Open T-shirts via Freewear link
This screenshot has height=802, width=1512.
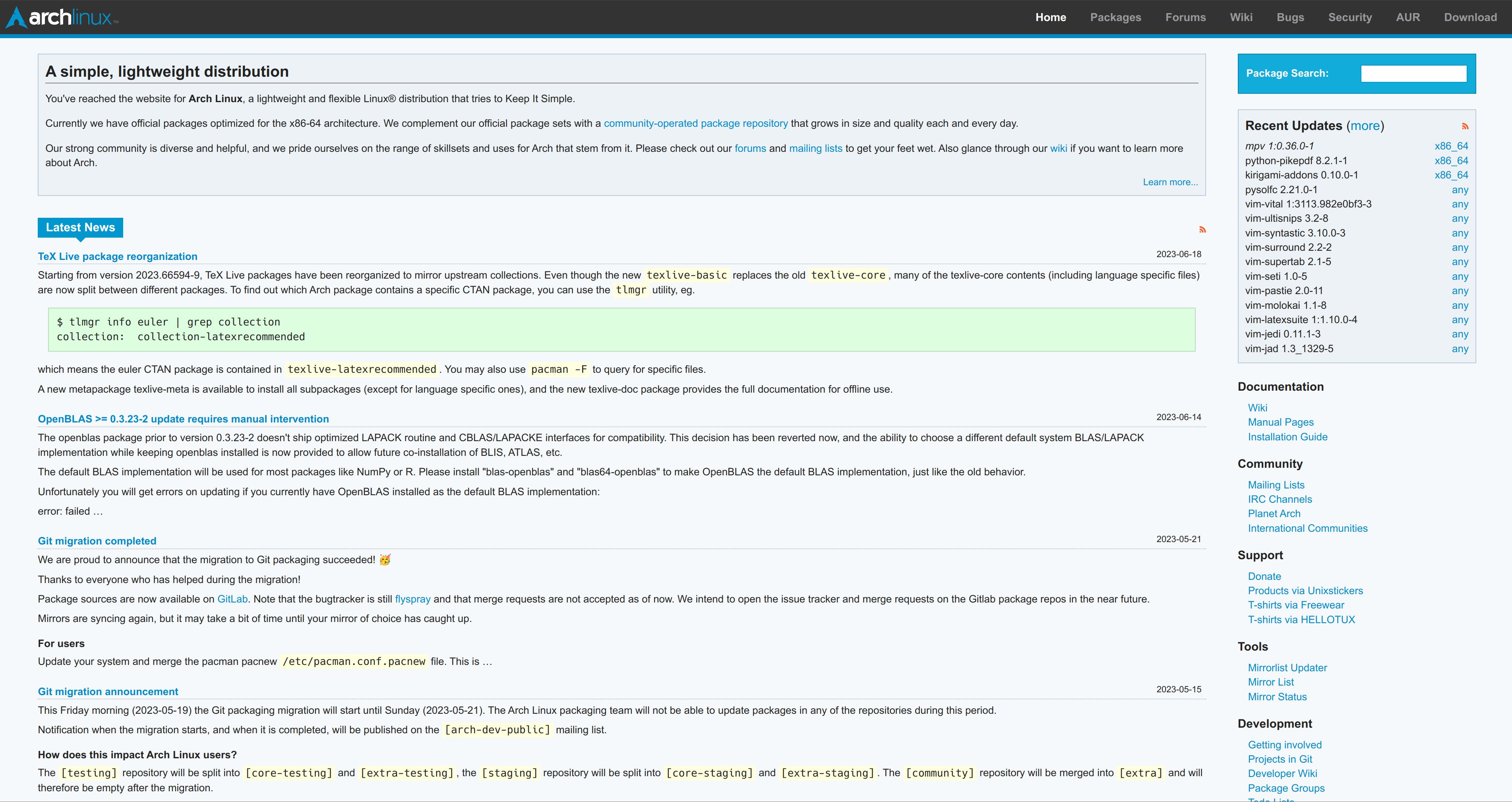pos(1295,605)
